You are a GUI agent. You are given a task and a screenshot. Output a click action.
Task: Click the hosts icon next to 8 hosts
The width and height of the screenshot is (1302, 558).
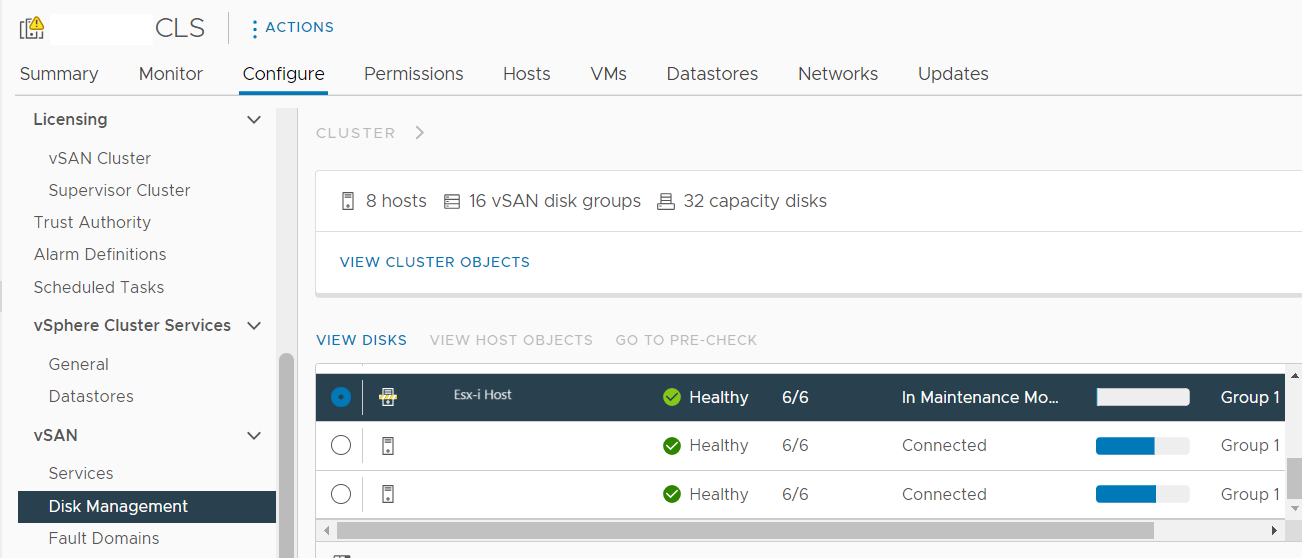348,201
